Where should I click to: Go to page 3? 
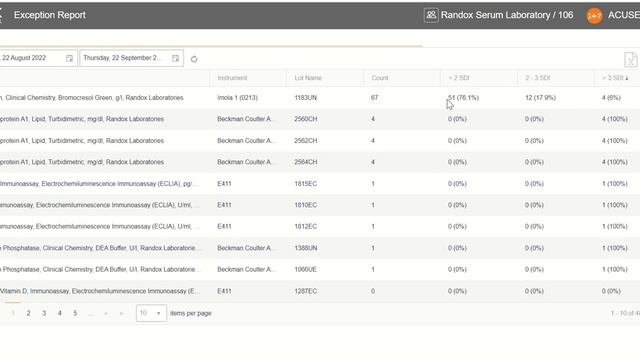44,313
